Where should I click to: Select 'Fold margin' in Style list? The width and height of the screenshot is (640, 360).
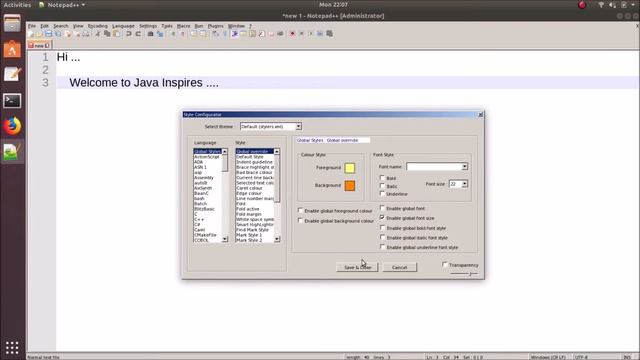tap(249, 214)
